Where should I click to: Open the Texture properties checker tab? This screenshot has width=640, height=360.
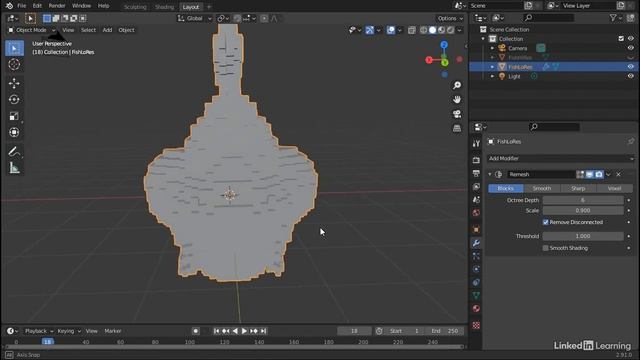click(x=476, y=325)
